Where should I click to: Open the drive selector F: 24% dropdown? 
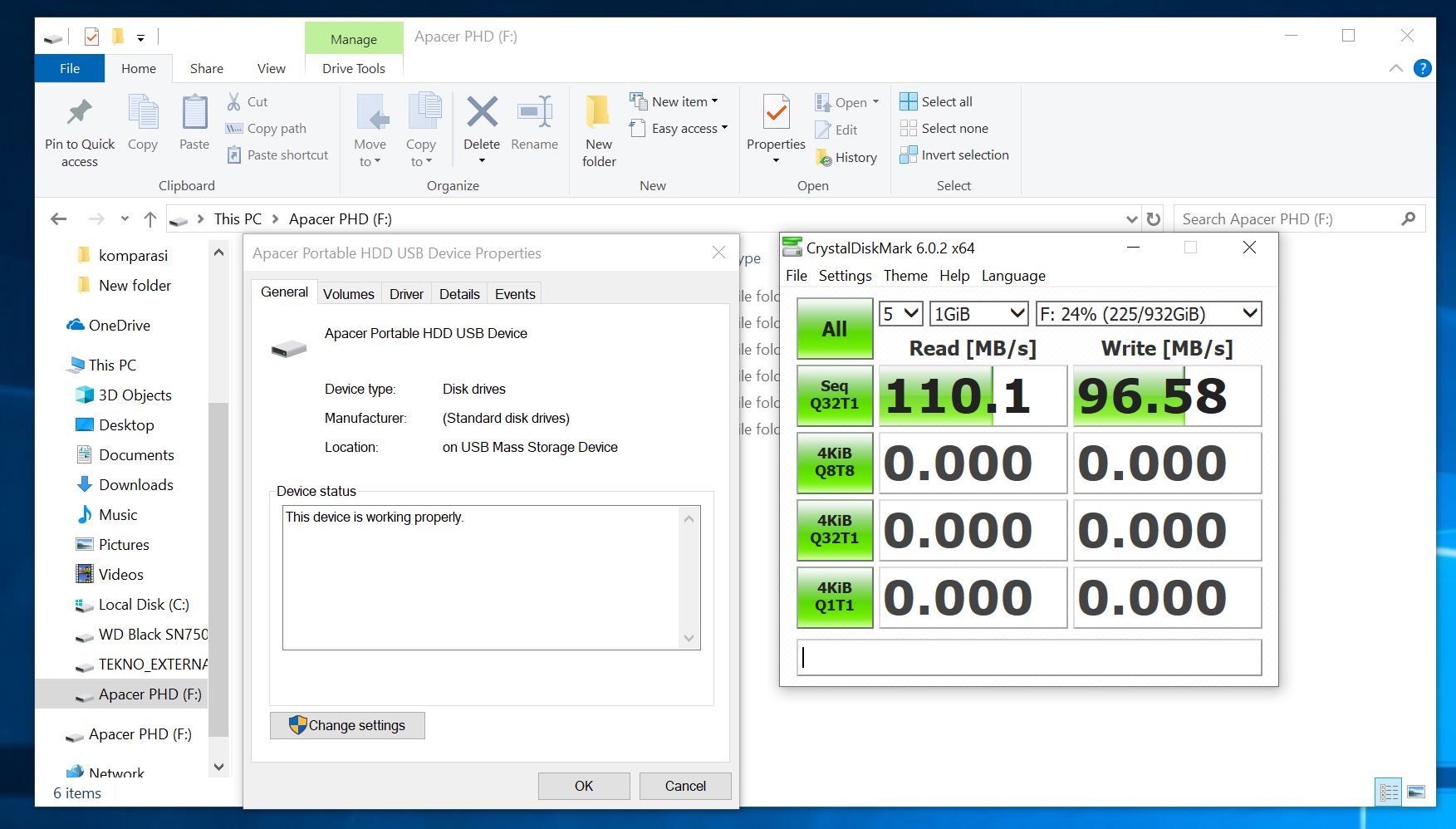click(1149, 314)
